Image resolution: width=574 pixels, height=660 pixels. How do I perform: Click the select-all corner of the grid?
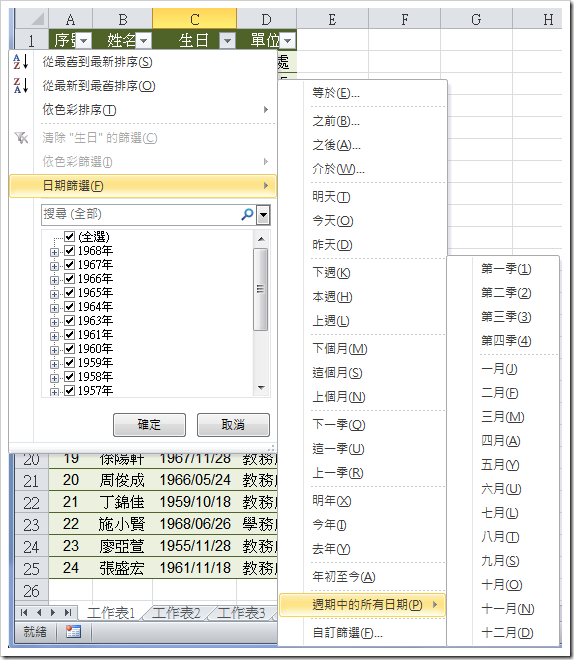point(32,19)
